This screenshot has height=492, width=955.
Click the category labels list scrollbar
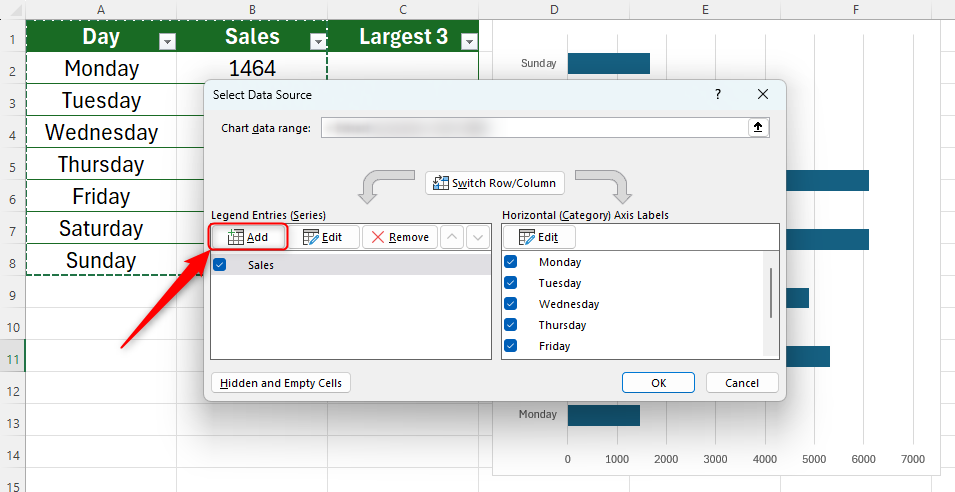click(771, 292)
